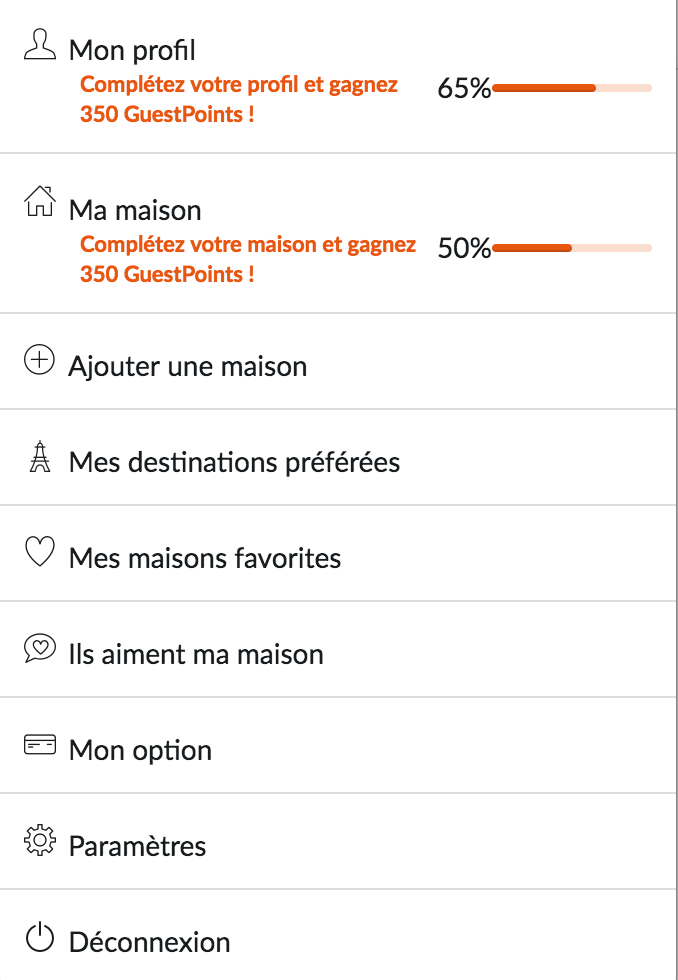Select the profile silhouette icon
The width and height of the screenshot is (678, 980).
coord(39,42)
